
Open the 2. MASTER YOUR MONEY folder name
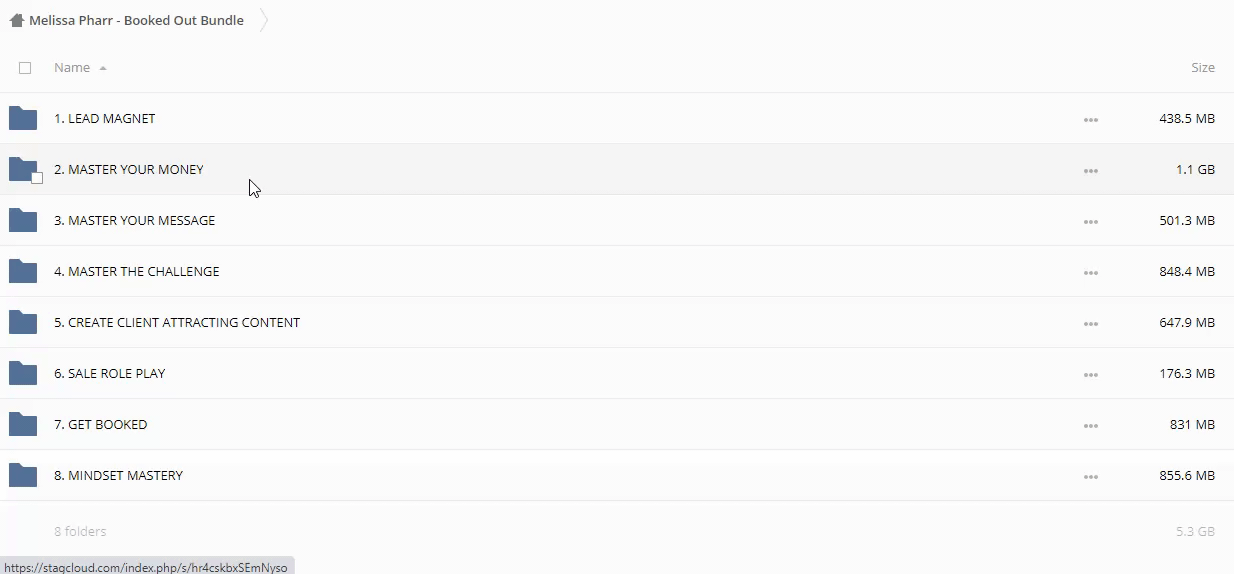[128, 170]
